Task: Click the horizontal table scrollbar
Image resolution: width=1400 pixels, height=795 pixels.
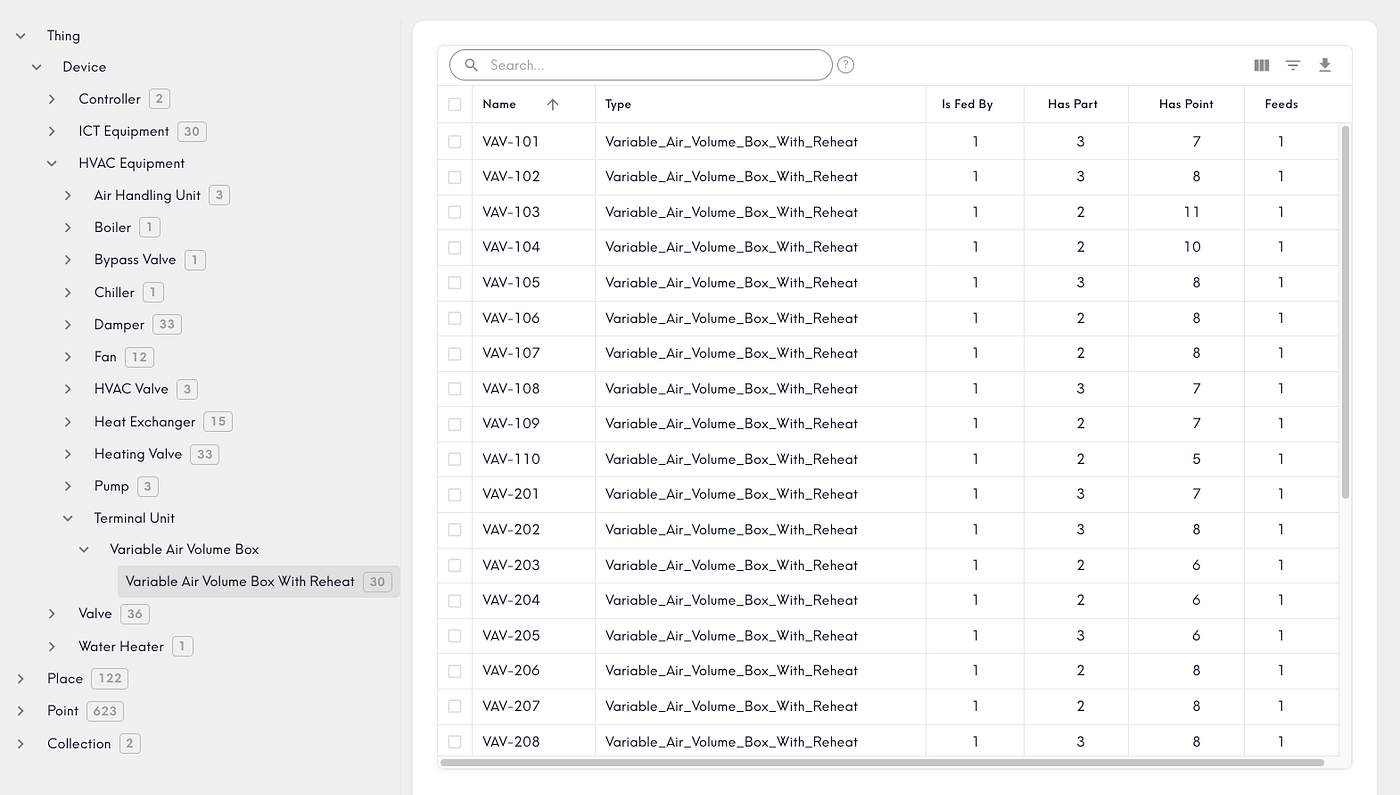Action: pos(881,763)
